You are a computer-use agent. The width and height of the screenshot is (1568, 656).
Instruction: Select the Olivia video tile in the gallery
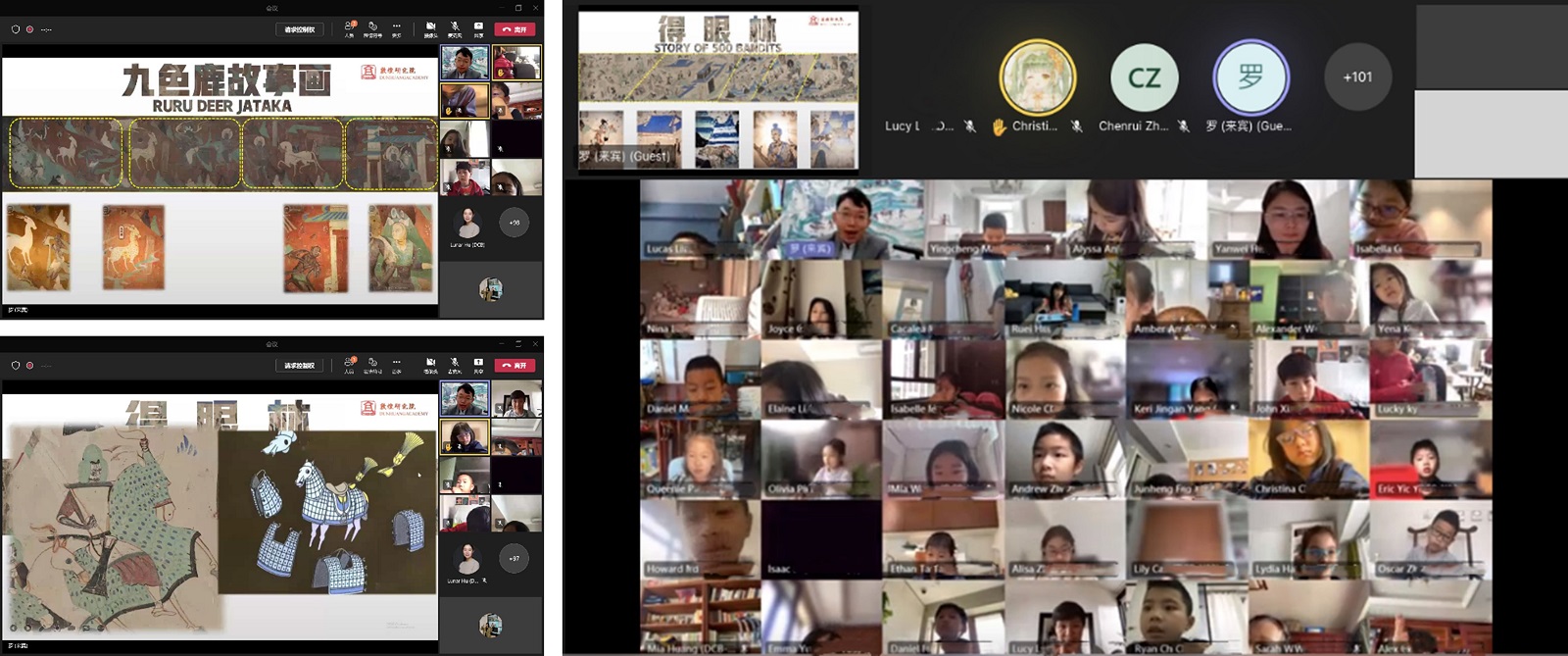[822, 459]
